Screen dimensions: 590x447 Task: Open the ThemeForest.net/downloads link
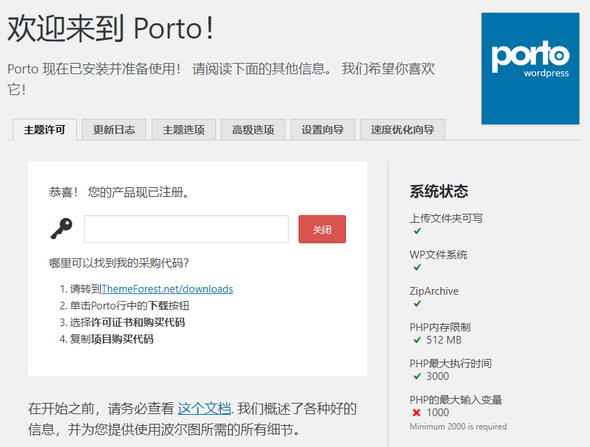click(x=167, y=289)
